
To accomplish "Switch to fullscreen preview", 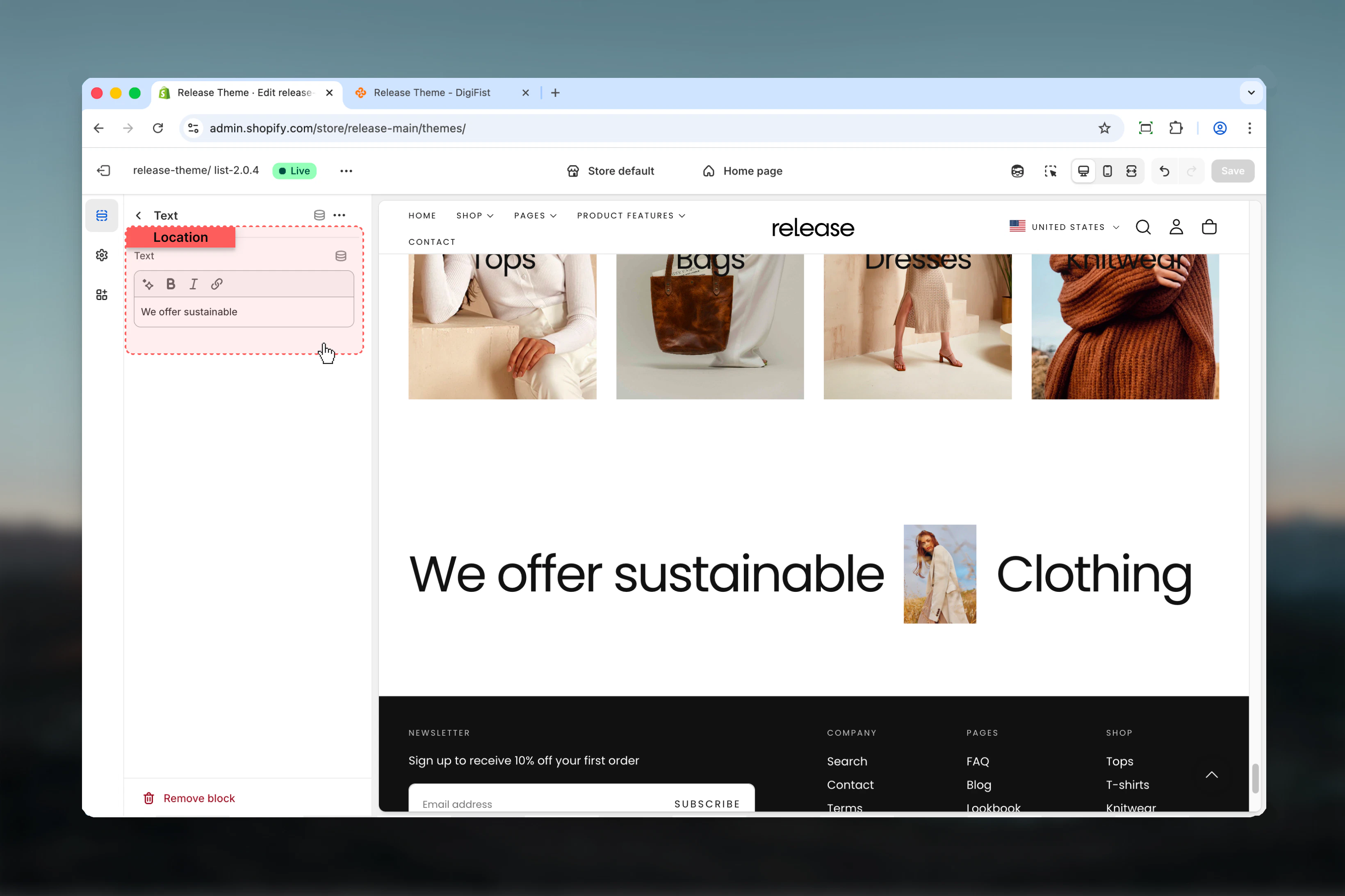I will (1131, 171).
